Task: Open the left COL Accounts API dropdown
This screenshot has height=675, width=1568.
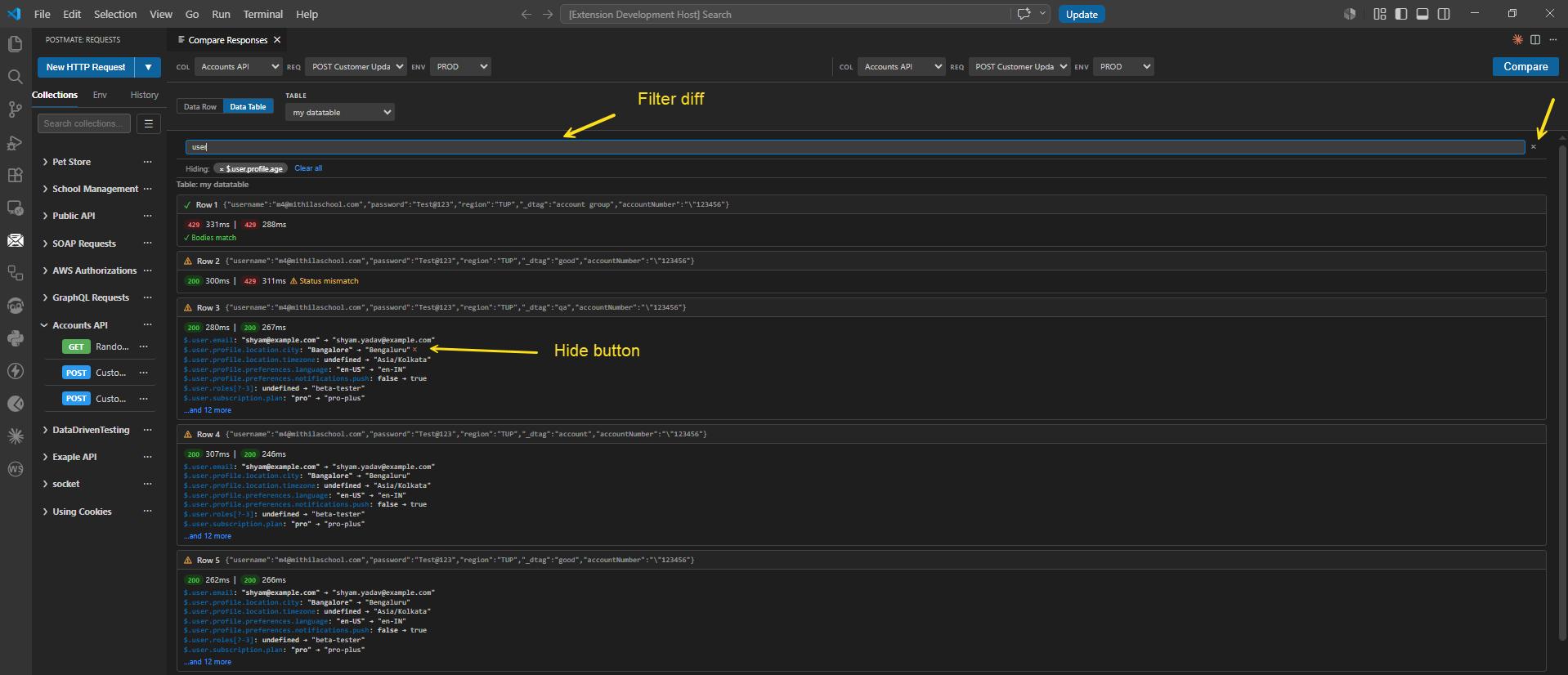Action: pyautogui.click(x=238, y=67)
